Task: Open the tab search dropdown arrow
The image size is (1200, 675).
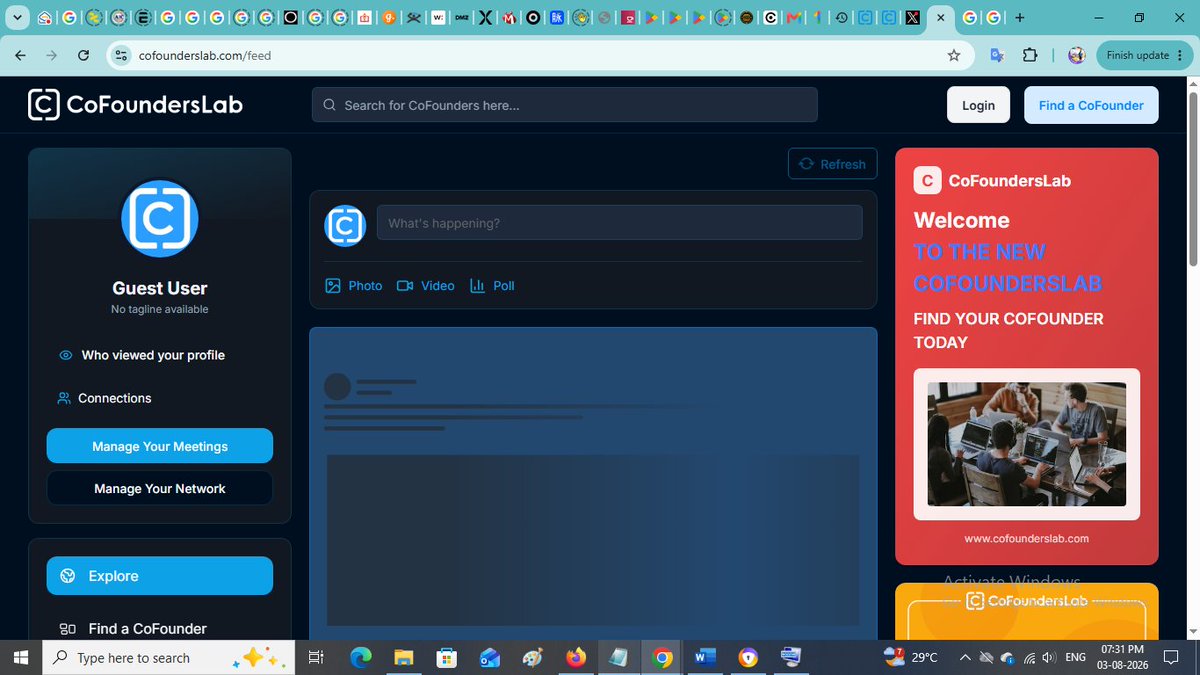Action: (17, 18)
